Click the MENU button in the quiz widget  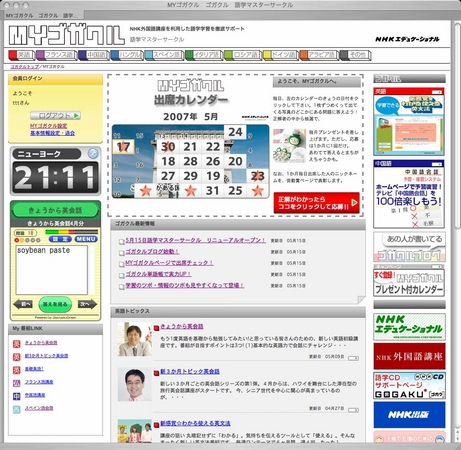tap(86, 239)
